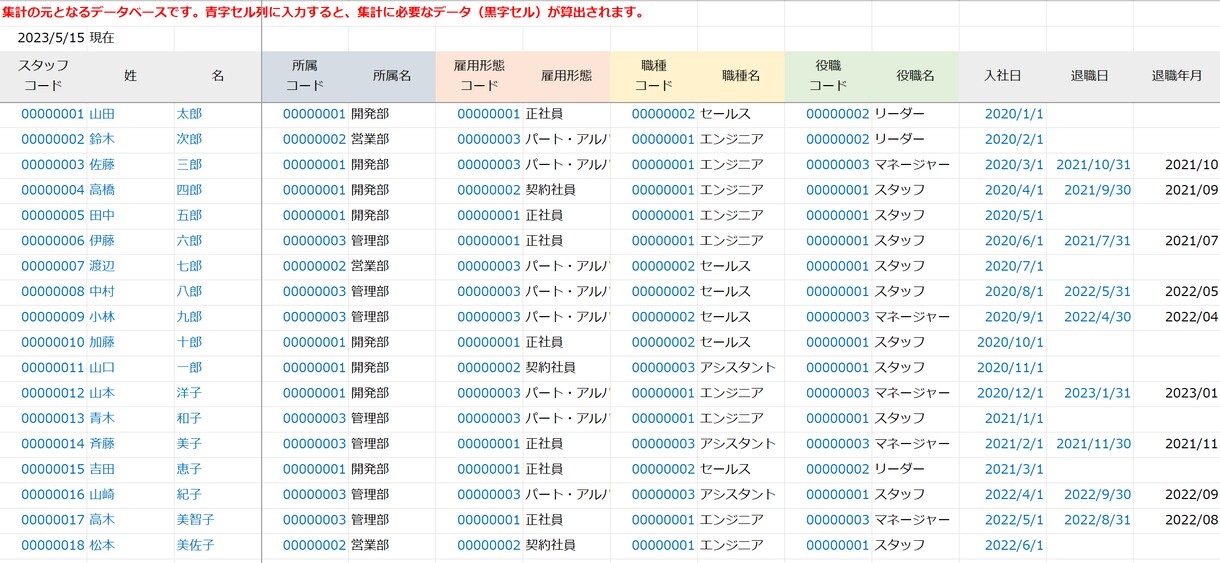This screenshot has width=1220, height=563.
Task: Click the resignation date 2022/8/31
Action: pyautogui.click(x=1097, y=520)
